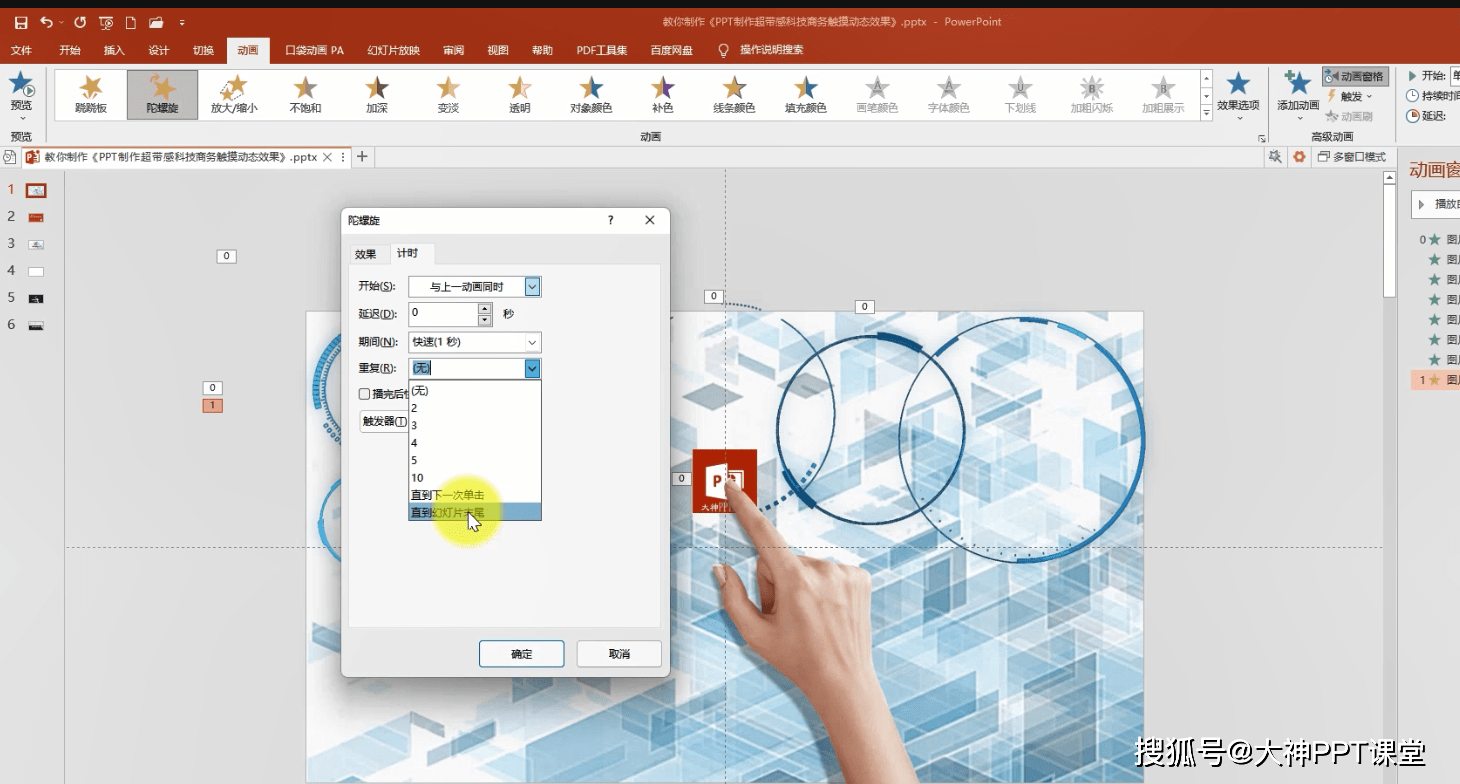The image size is (1460, 784).
Task: Apply the 对象颜色 object color animation
Action: click(591, 95)
